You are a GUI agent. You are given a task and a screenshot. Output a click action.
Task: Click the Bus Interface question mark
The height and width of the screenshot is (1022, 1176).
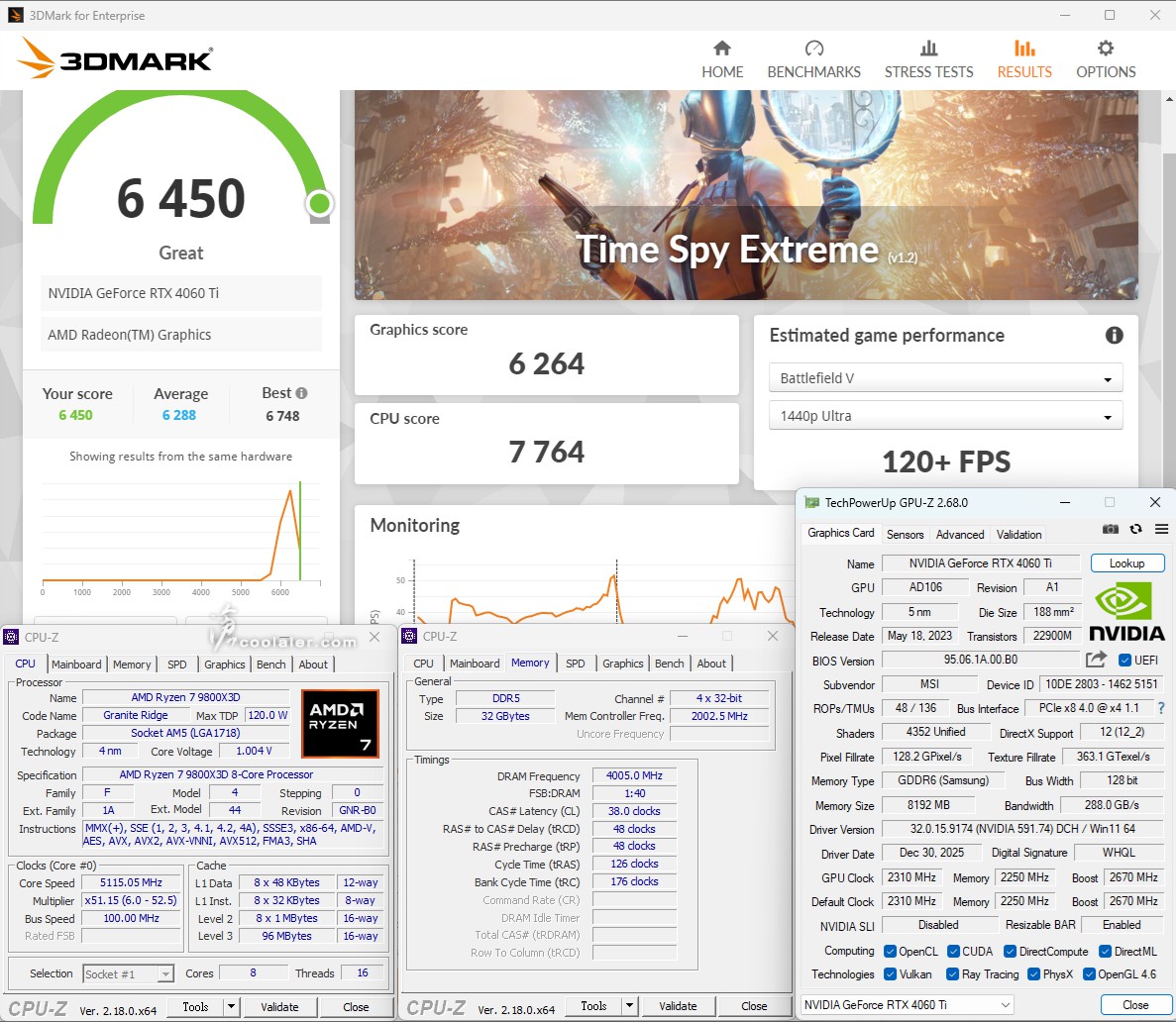(x=1161, y=708)
